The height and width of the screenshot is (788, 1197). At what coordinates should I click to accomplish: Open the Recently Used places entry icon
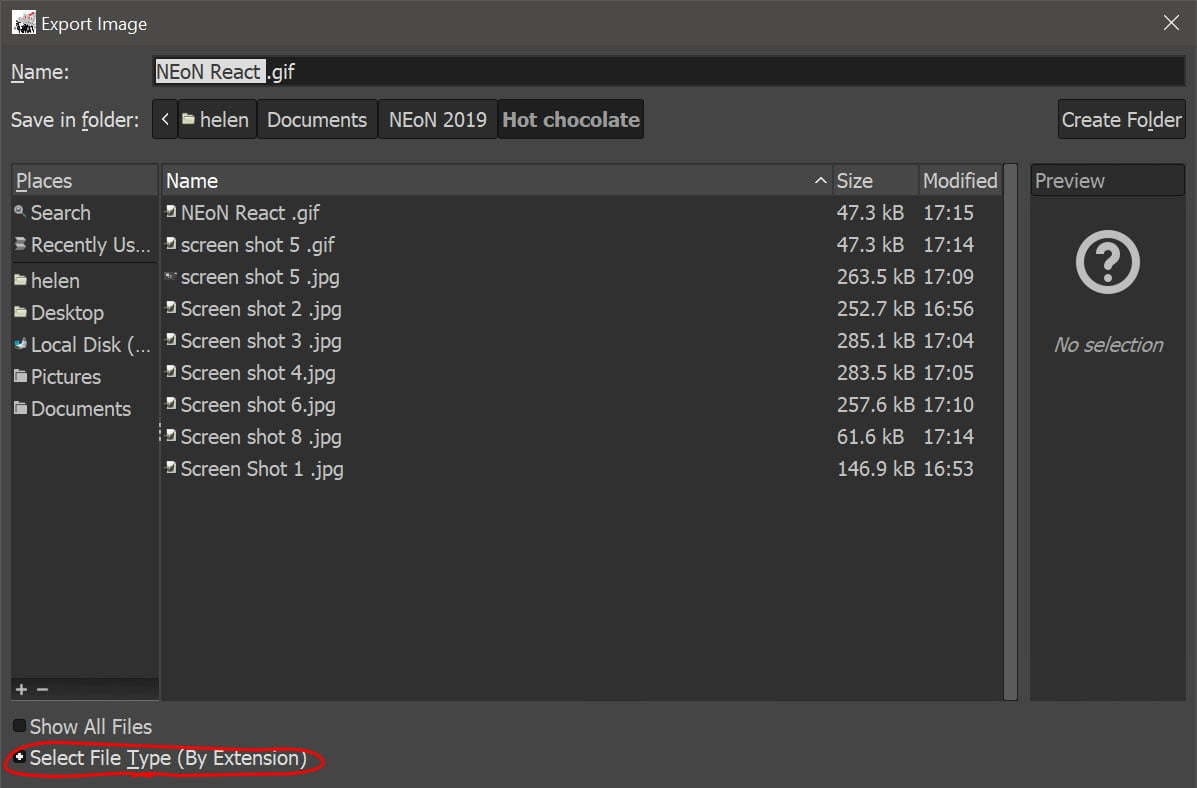(20, 244)
